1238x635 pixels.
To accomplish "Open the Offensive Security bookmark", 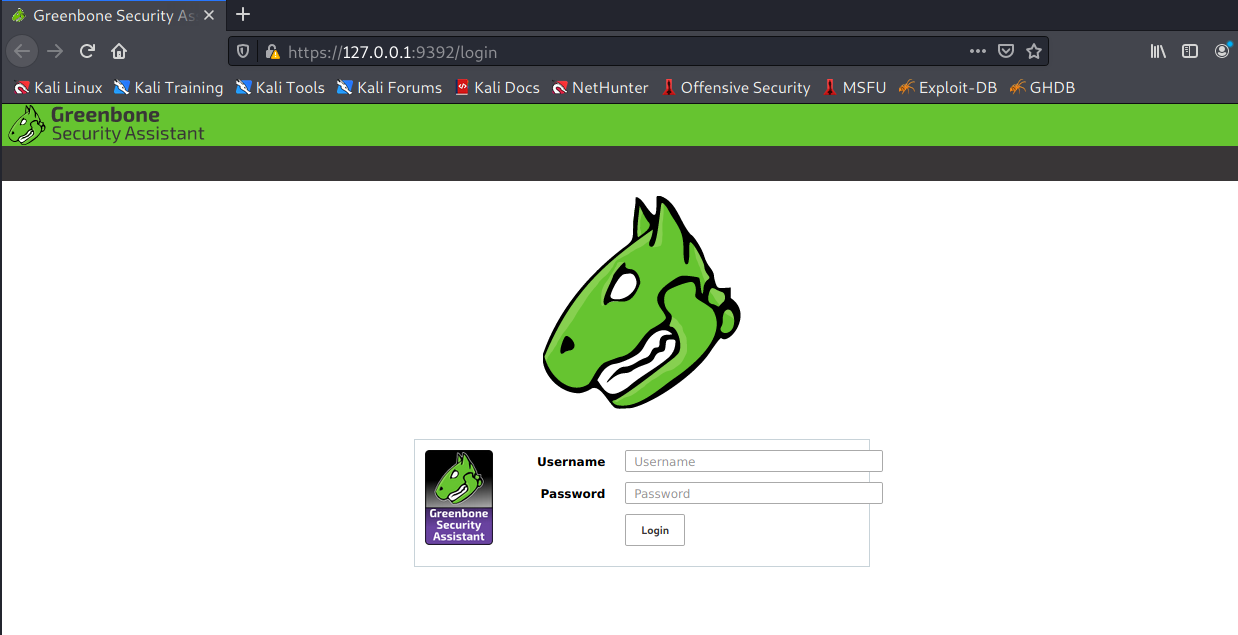I will 735,88.
